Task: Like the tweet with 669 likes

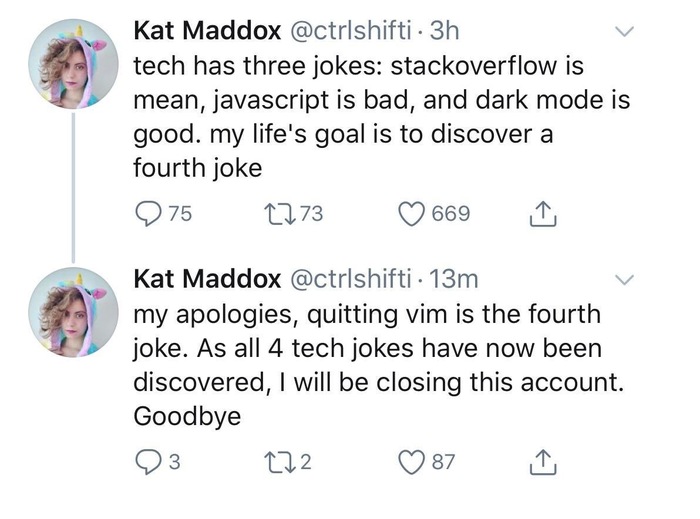Action: click(412, 213)
